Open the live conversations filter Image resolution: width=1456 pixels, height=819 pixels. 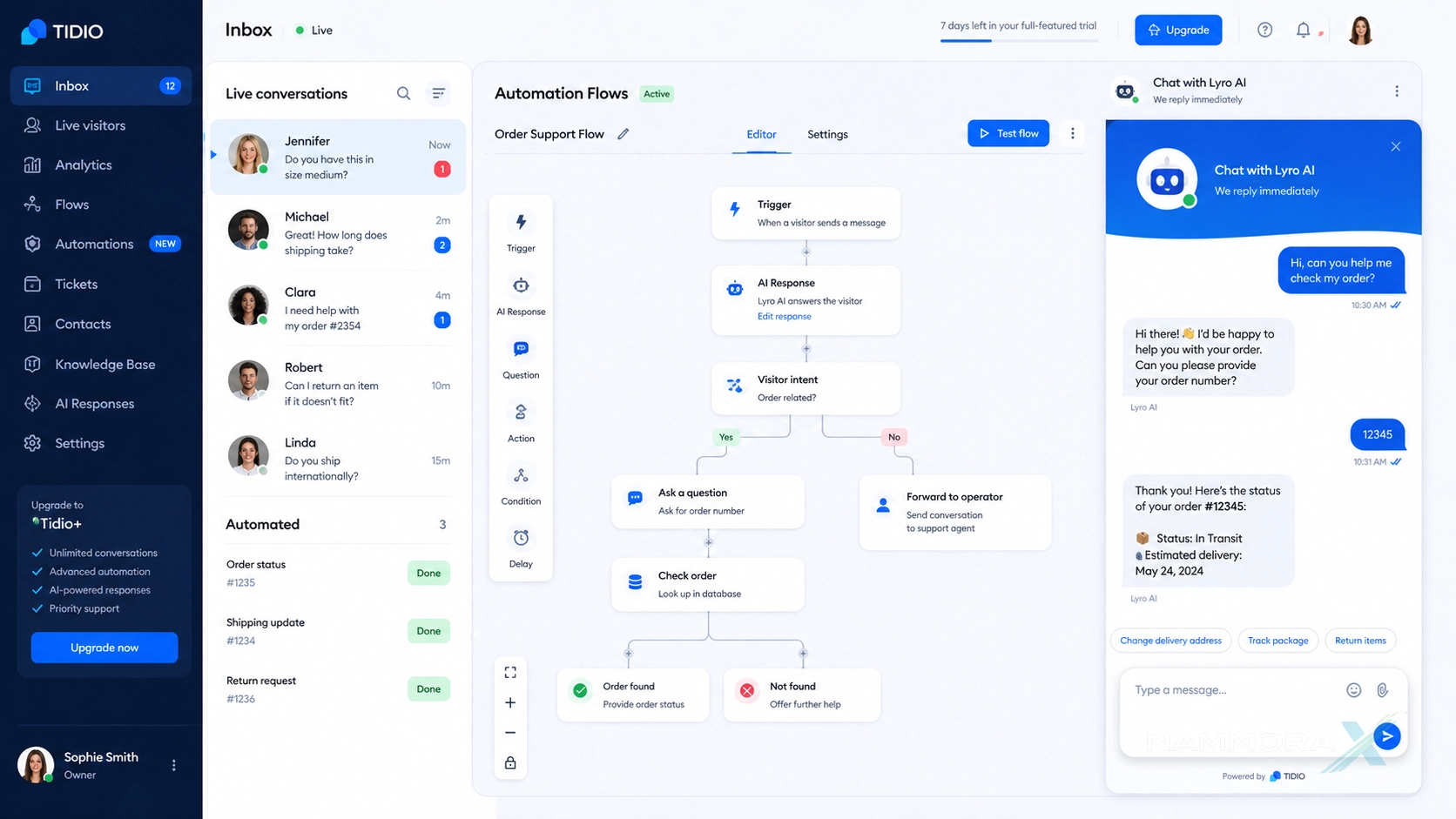click(439, 93)
